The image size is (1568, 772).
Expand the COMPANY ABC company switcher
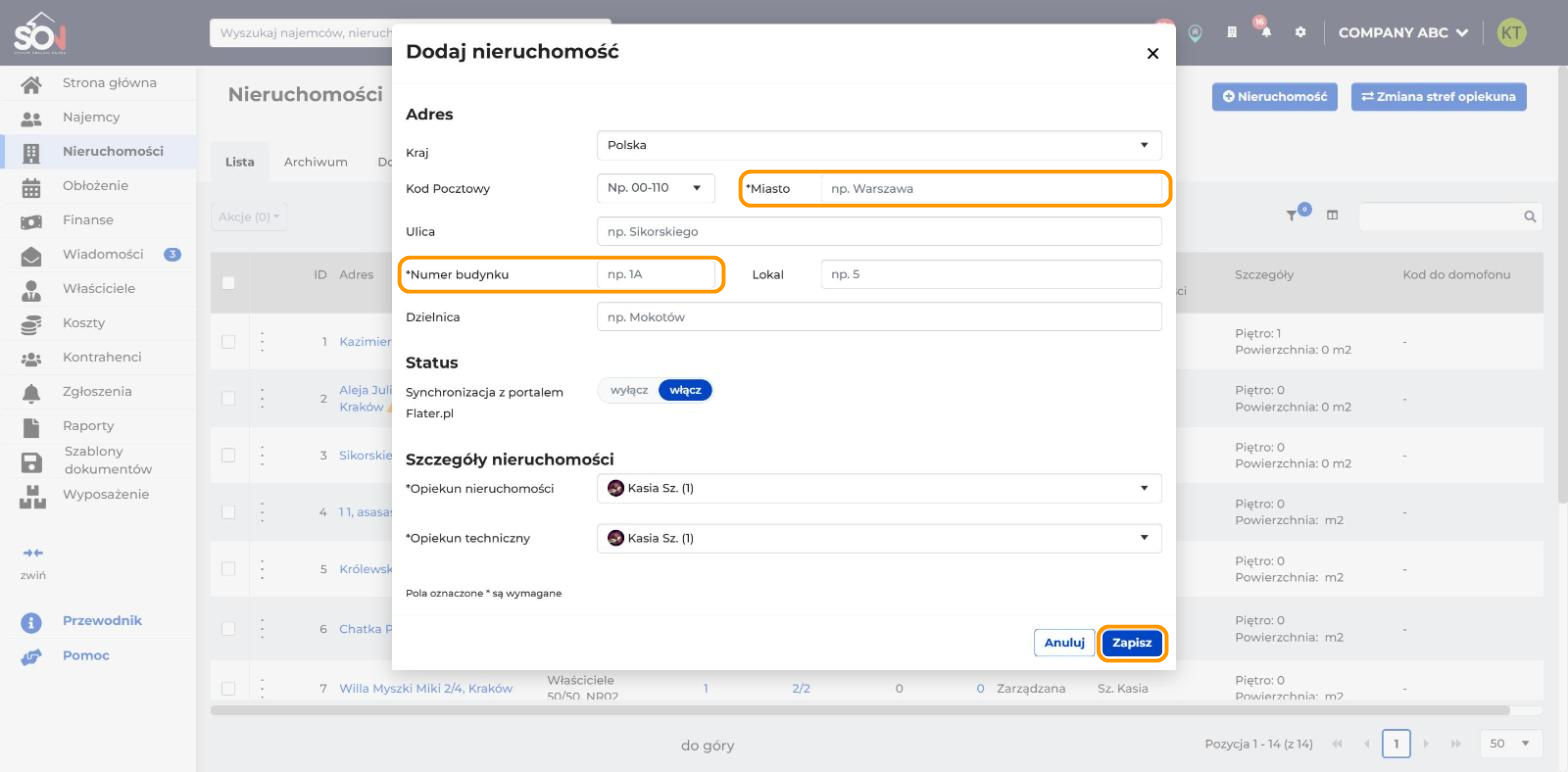point(1403,33)
